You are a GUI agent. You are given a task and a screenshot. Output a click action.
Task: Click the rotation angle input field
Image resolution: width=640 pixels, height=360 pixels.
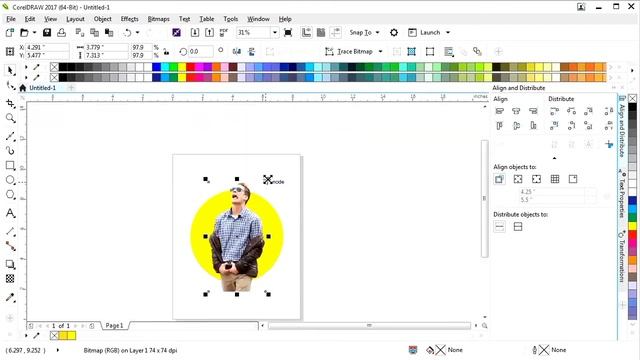[x=201, y=52]
